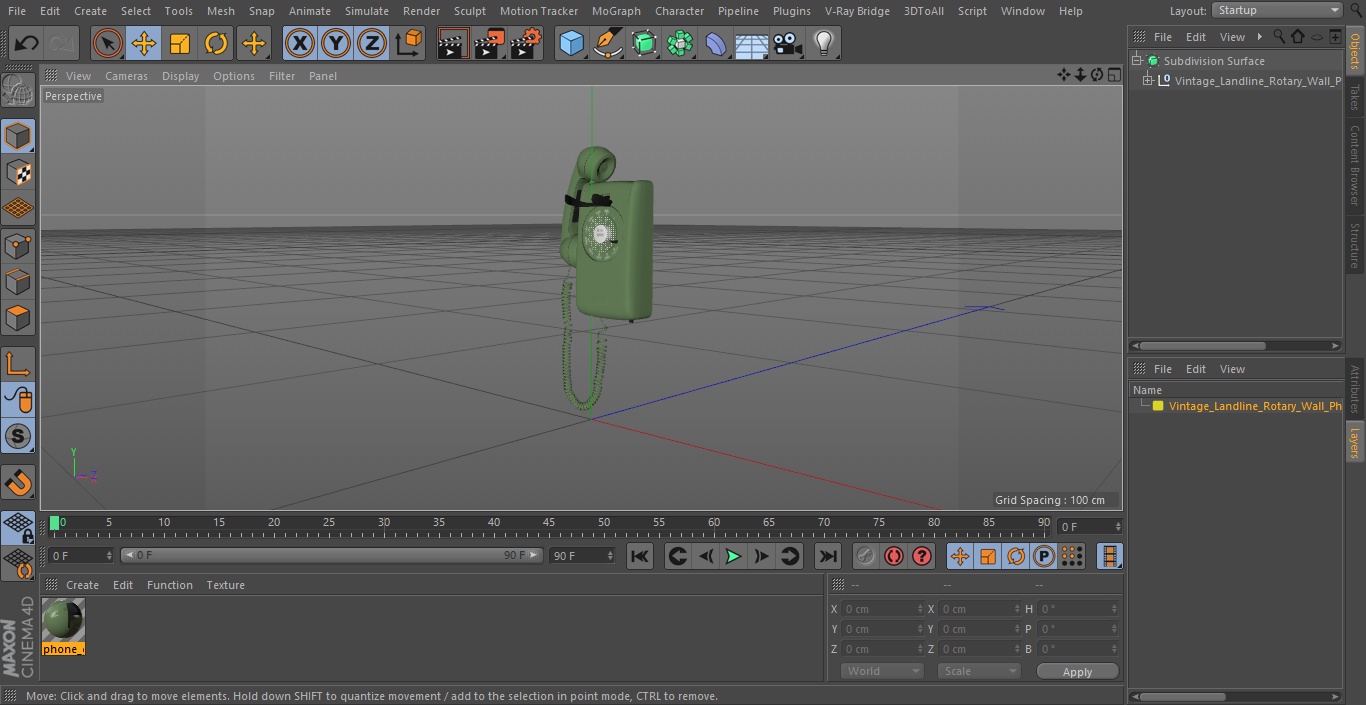Add a Floor environment object
Screen dimensions: 1366x705
[752, 44]
